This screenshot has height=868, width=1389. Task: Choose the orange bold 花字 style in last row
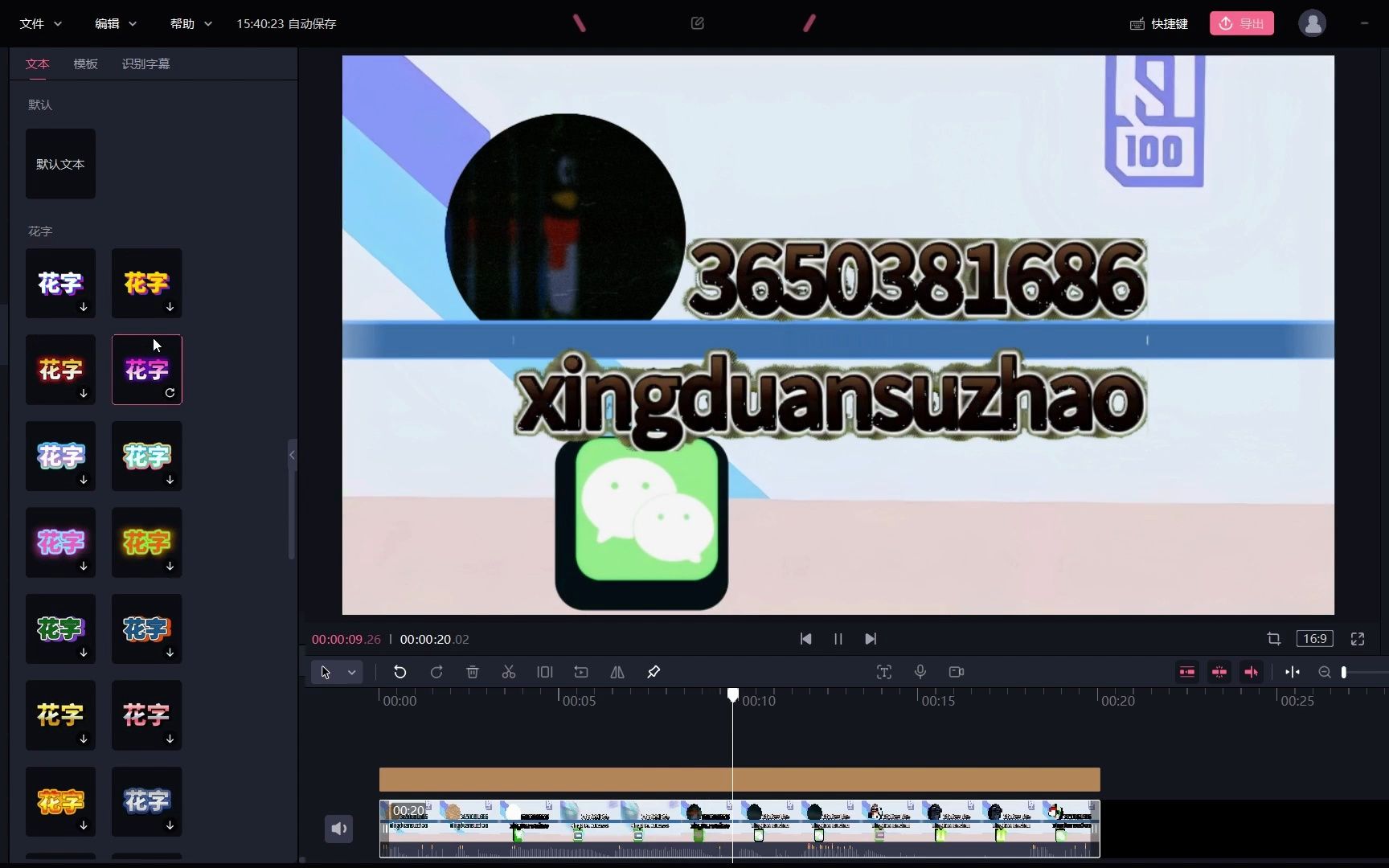pos(60,801)
